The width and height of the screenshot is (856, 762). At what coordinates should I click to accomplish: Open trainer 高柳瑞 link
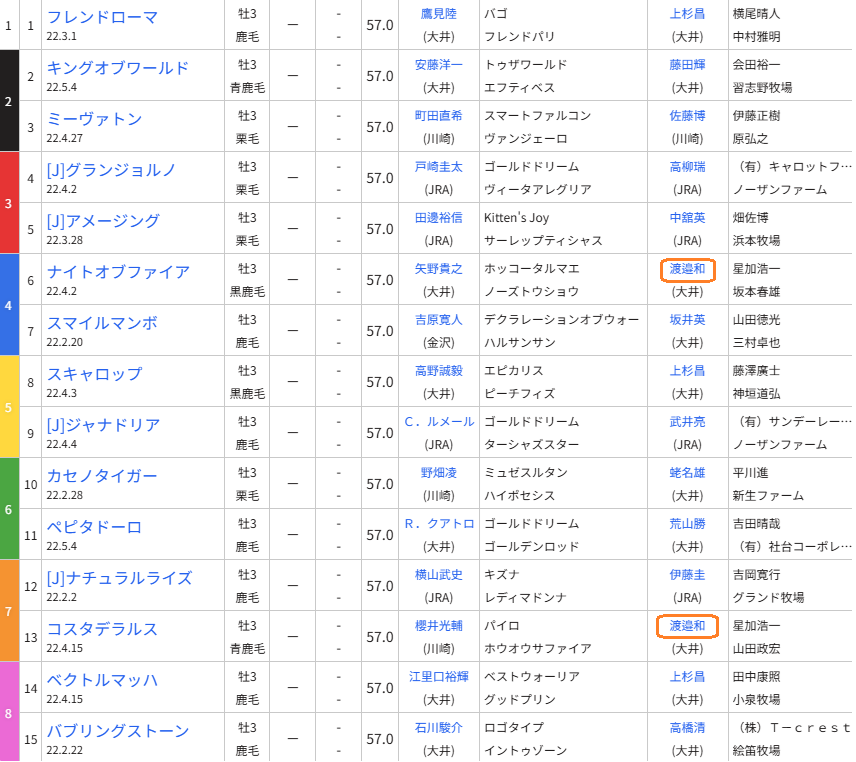tap(687, 166)
